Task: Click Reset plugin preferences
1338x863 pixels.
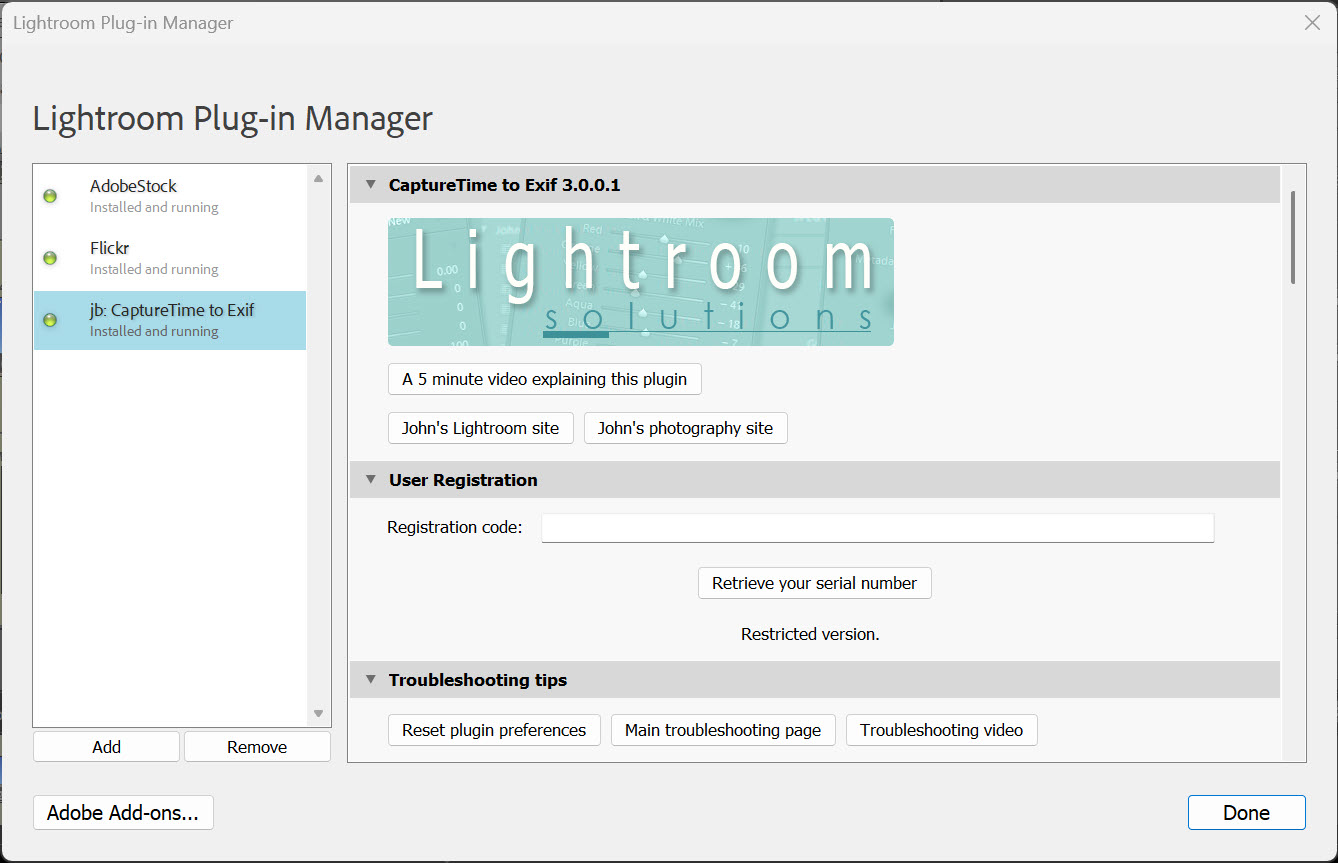Action: tap(494, 730)
